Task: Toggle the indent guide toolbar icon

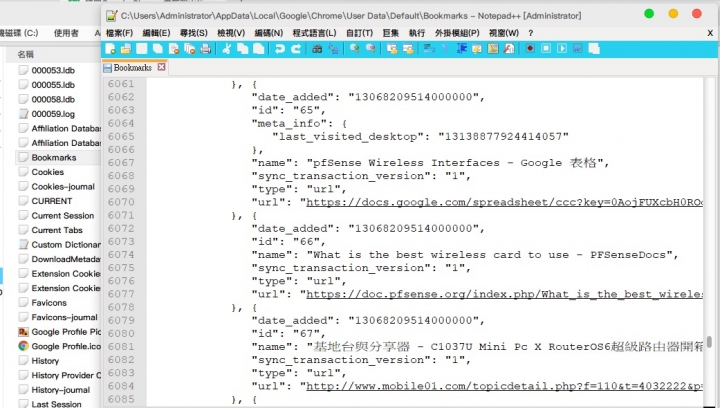Action: click(461, 49)
